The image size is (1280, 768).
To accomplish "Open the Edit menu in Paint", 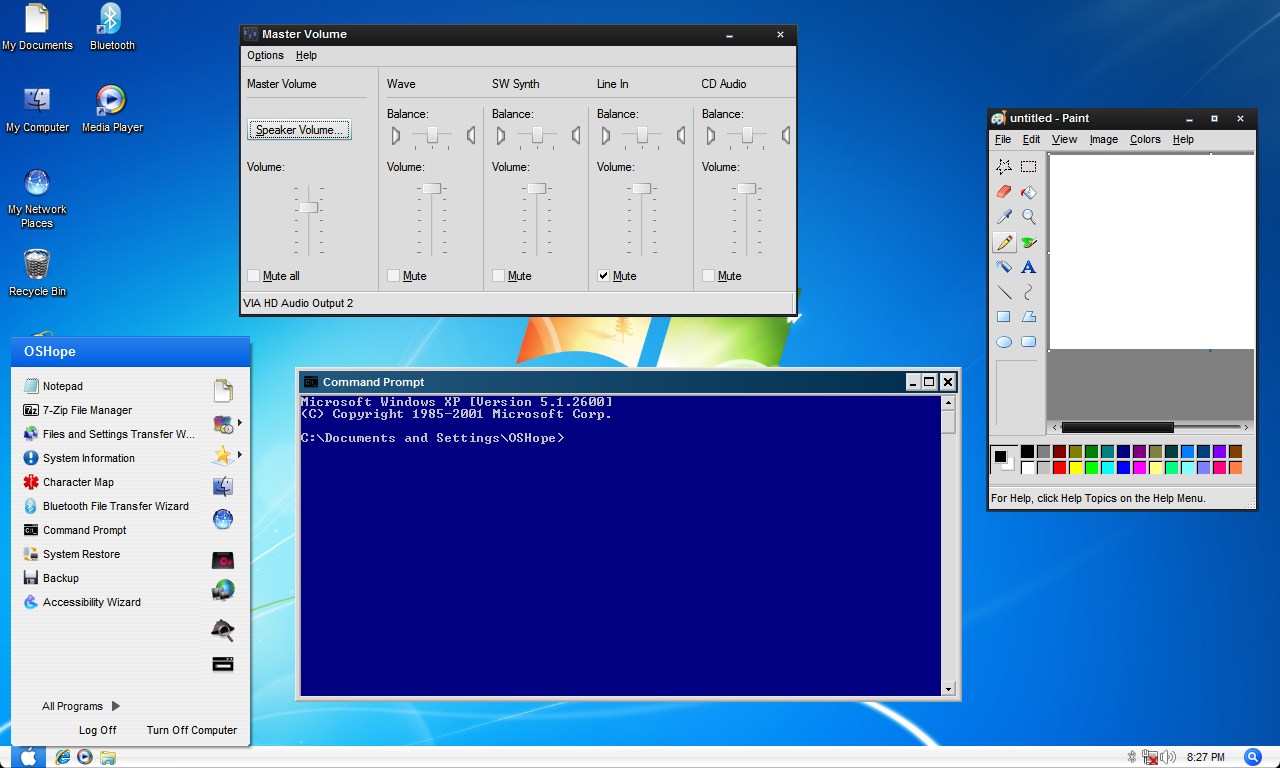I will 1031,140.
